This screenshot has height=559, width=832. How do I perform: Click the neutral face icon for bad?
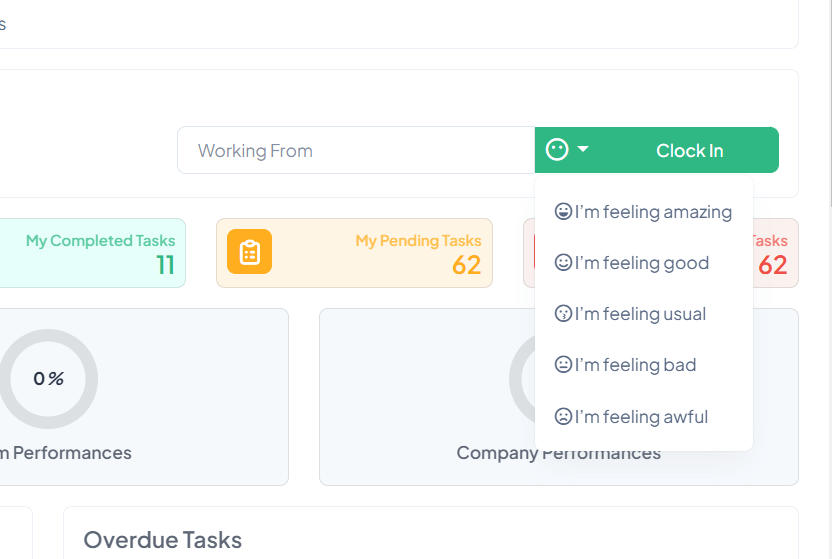pyautogui.click(x=563, y=365)
